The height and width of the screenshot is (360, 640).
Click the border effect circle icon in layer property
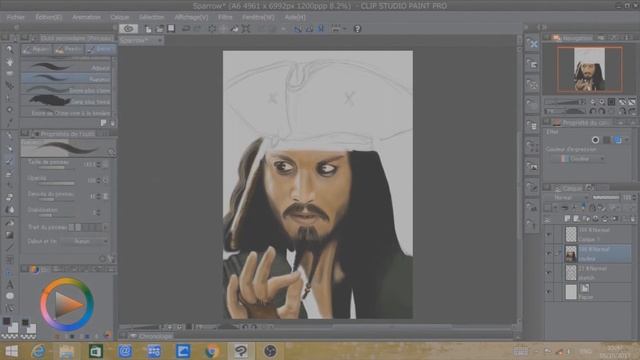(x=596, y=140)
